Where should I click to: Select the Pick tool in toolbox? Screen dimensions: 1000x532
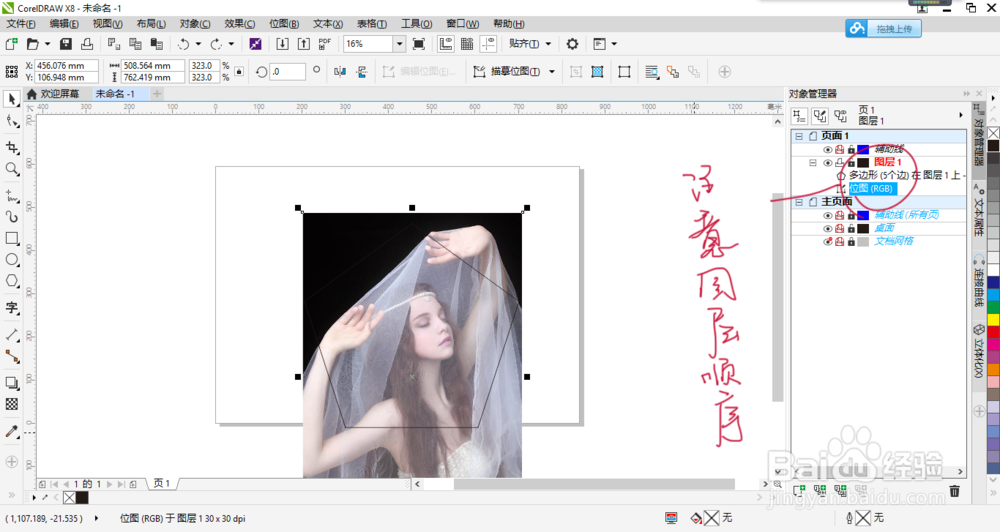11,99
